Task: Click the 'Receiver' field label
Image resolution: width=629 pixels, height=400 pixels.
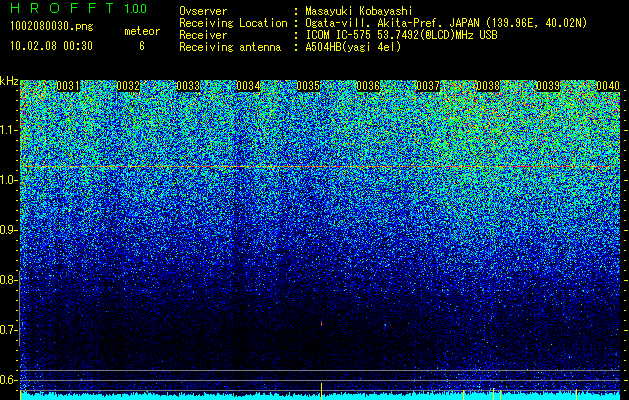Action: click(x=203, y=35)
